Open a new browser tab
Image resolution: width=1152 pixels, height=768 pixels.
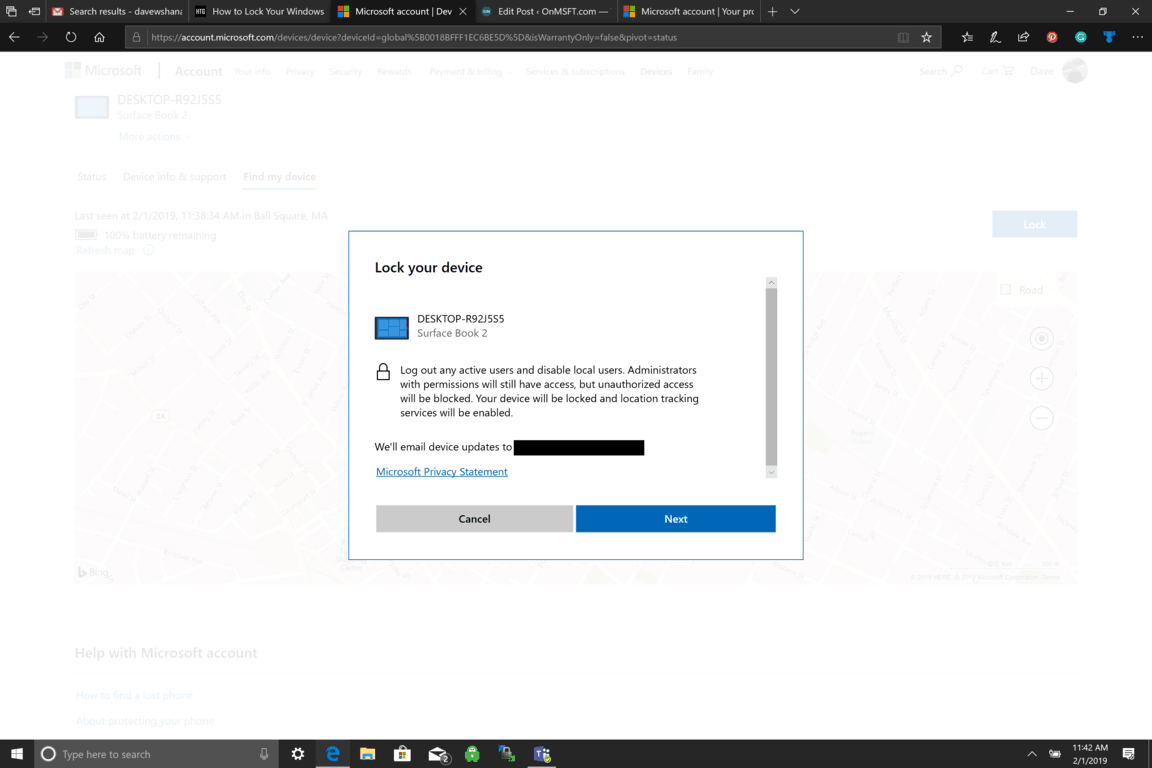[772, 11]
